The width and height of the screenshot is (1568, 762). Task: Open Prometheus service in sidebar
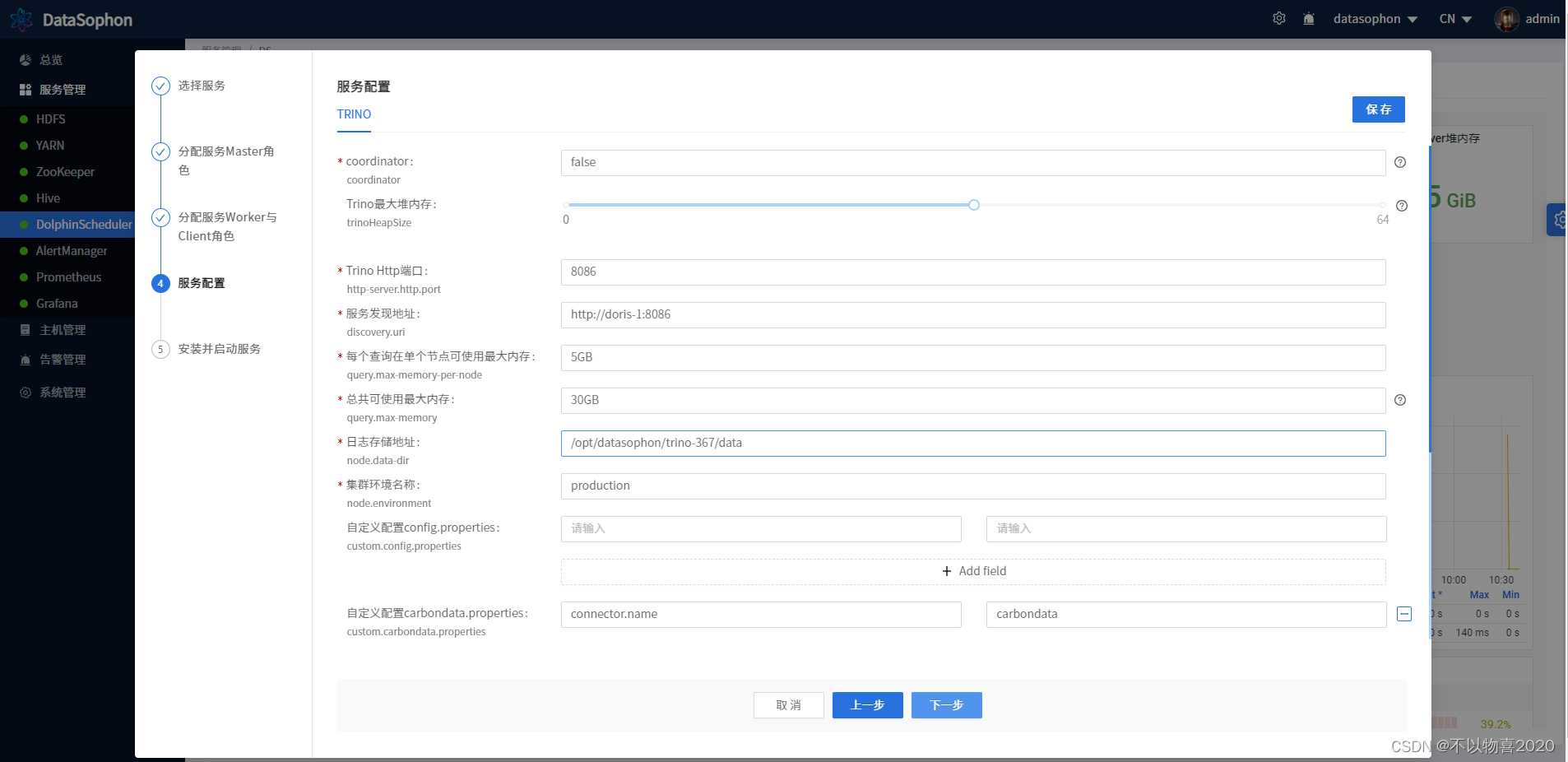click(x=67, y=277)
